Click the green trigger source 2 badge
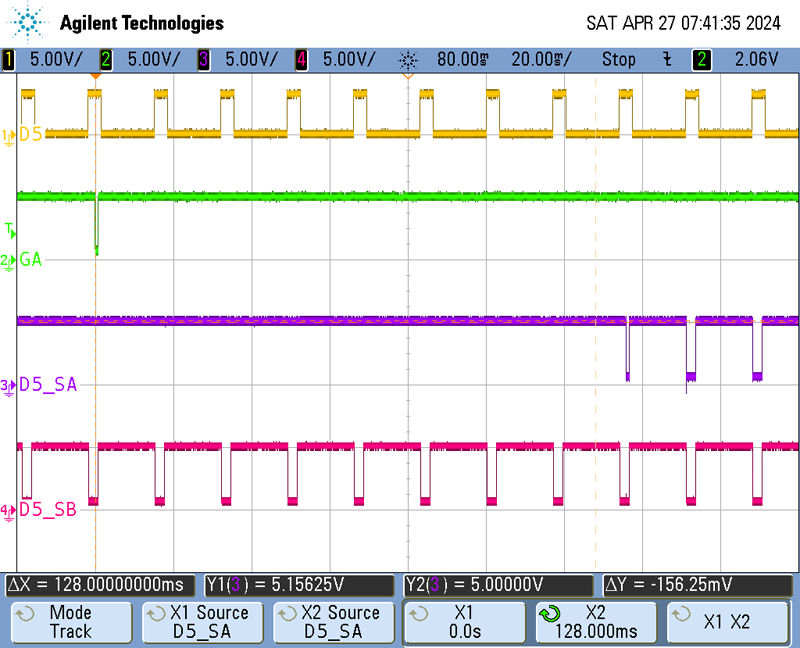 702,59
